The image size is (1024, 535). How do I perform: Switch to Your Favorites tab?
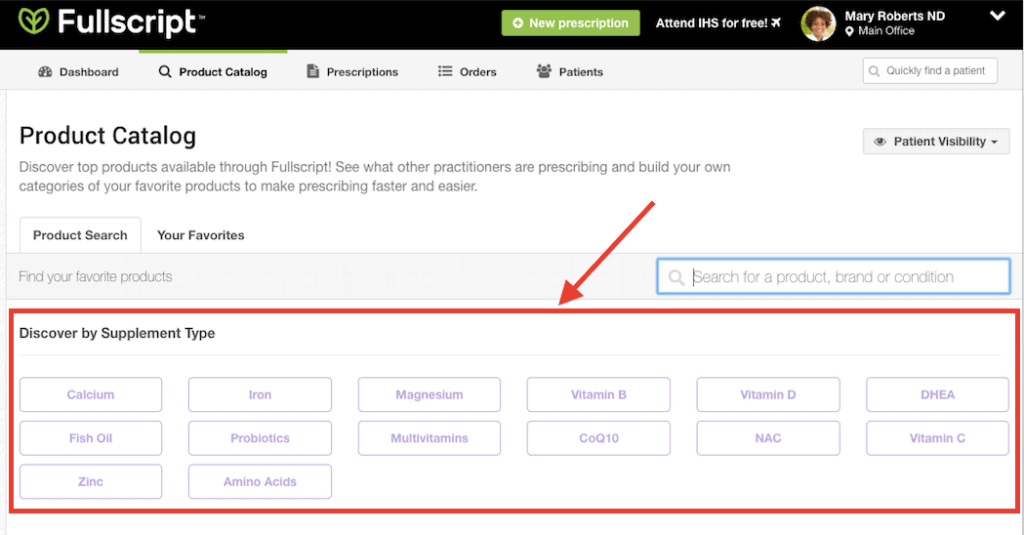point(200,235)
